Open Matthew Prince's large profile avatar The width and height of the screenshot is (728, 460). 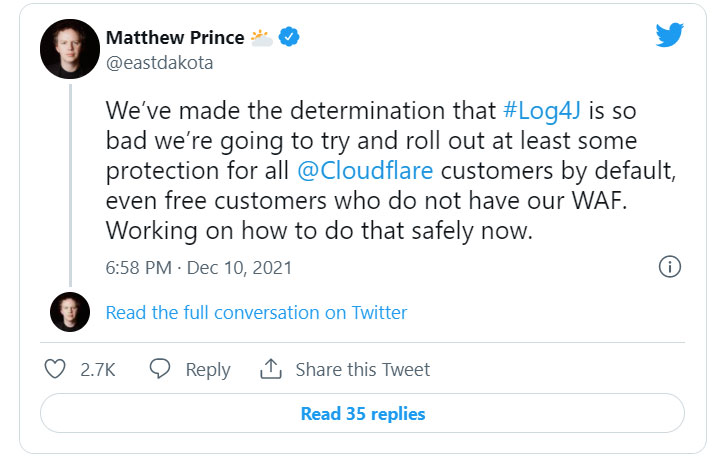(69, 48)
